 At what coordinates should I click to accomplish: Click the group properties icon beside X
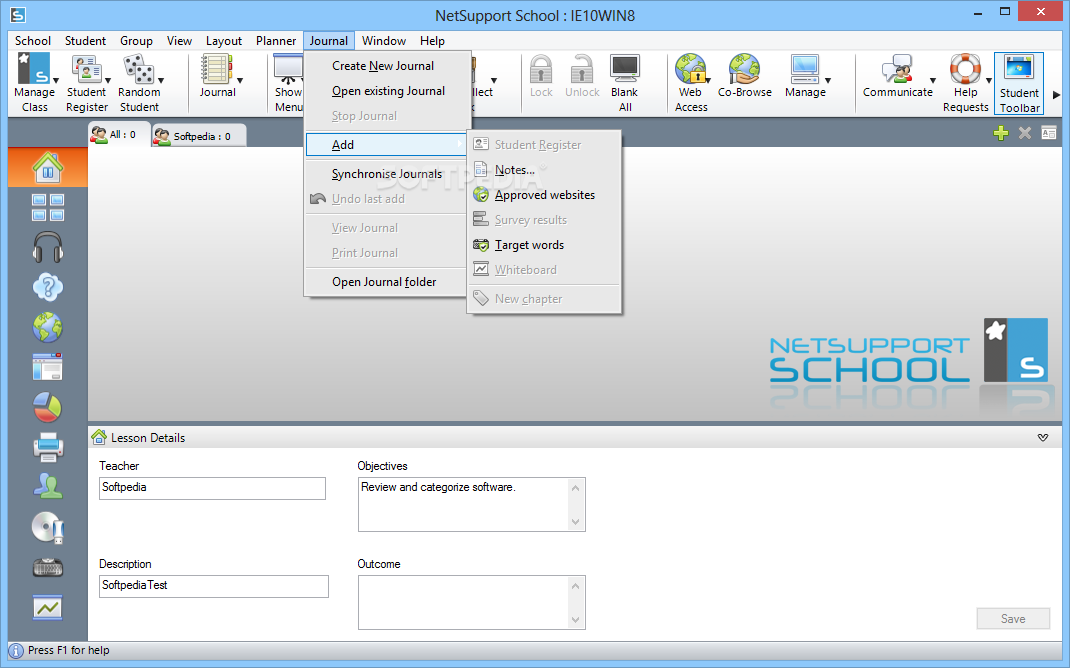(1049, 133)
